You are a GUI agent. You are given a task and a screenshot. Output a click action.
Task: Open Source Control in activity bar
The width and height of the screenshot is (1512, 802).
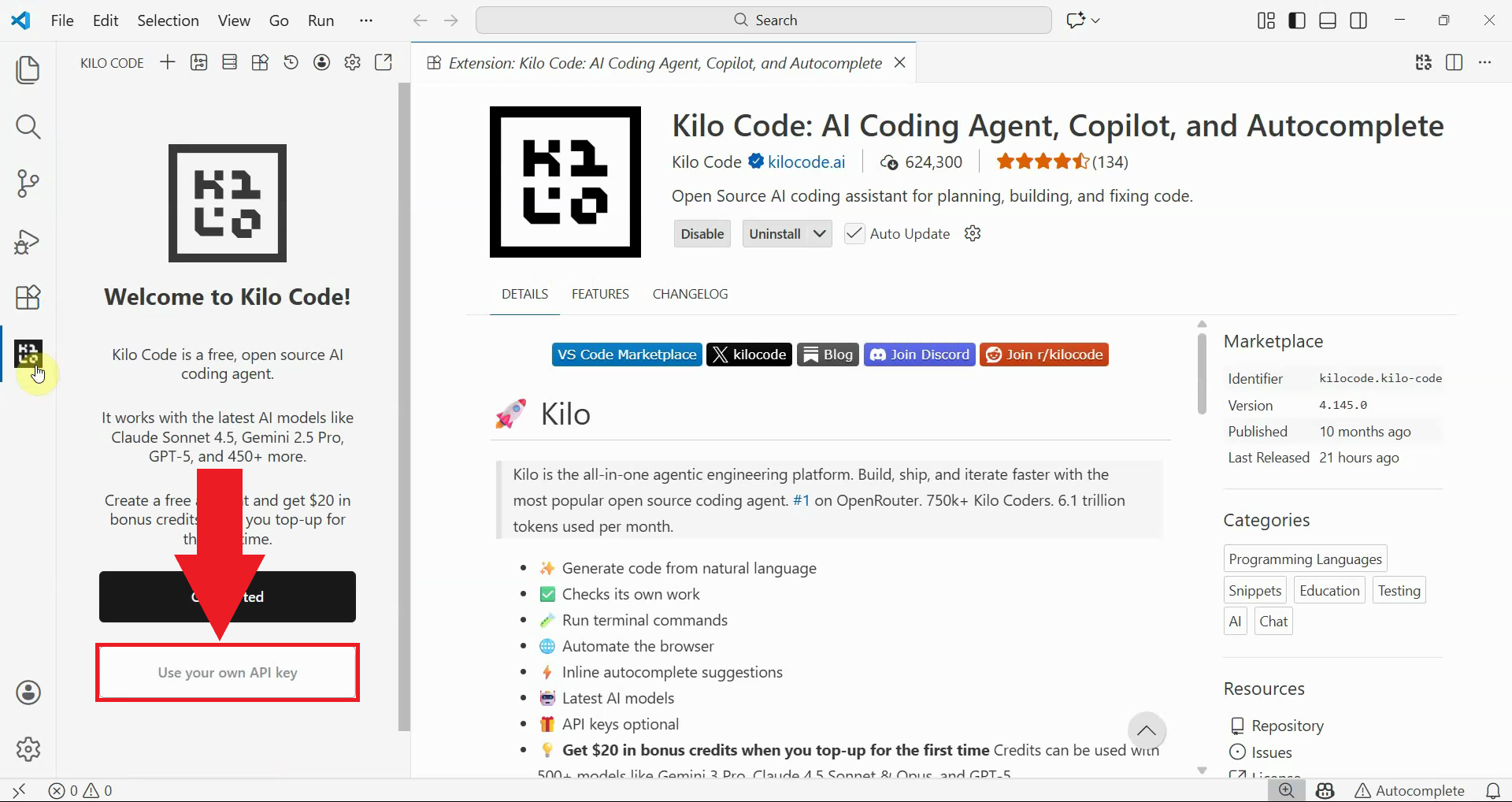coord(28,184)
